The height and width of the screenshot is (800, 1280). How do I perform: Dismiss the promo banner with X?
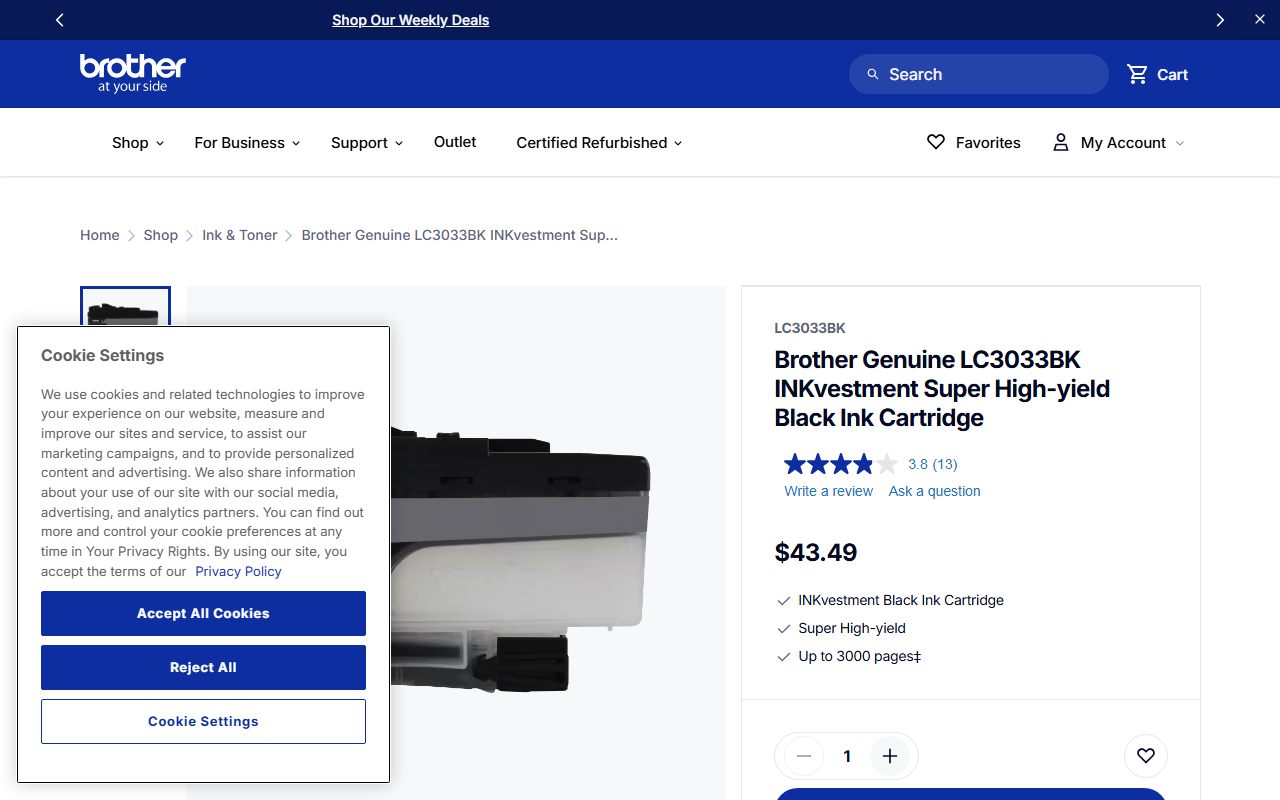[1260, 20]
